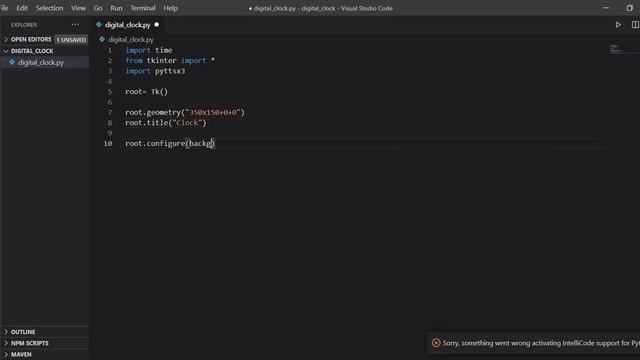The width and height of the screenshot is (640, 360).
Task: Open the Edit menu
Action: point(22,8)
